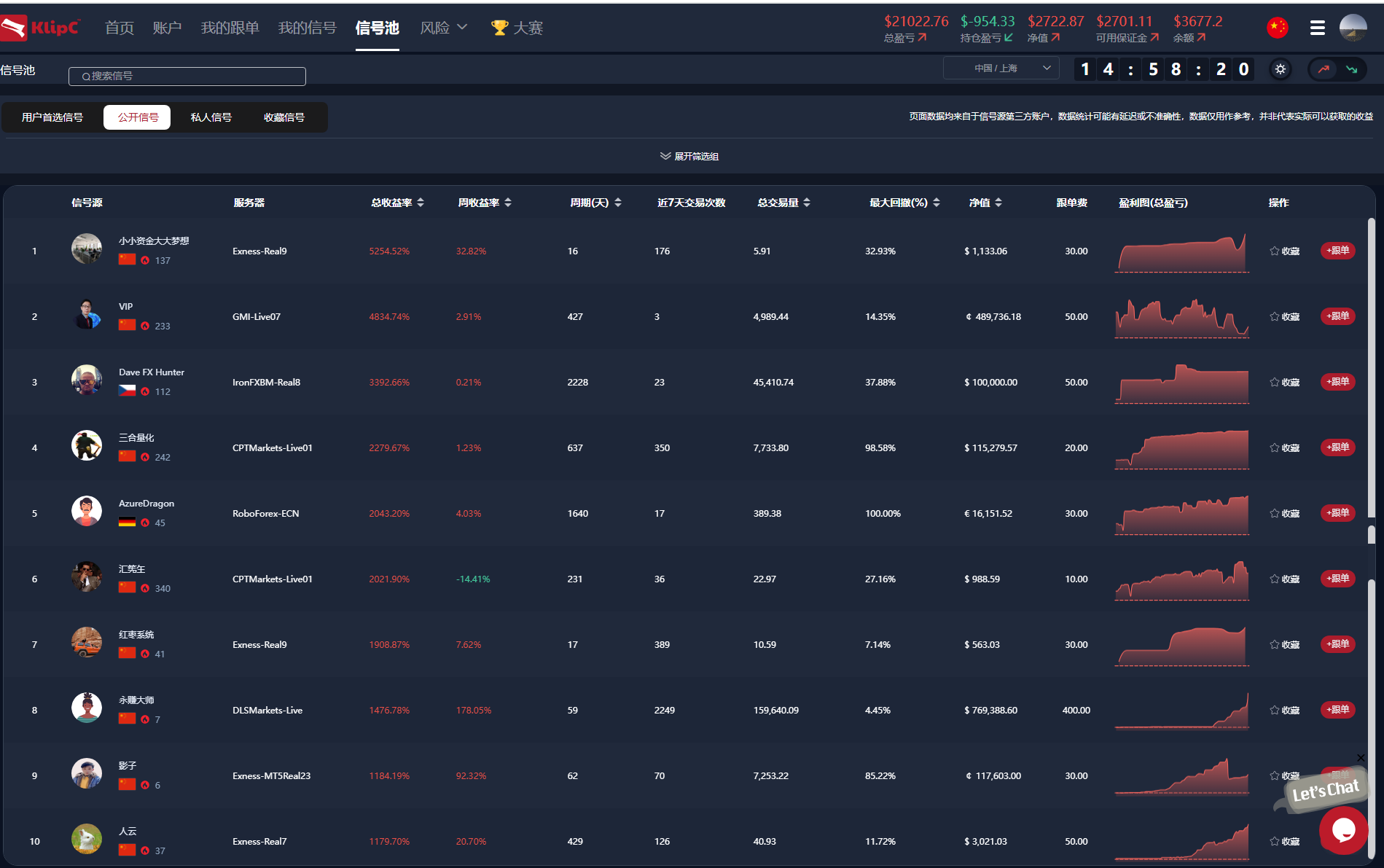
Task: Open the 中国 / 上海 timezone dropdown
Action: point(1001,68)
